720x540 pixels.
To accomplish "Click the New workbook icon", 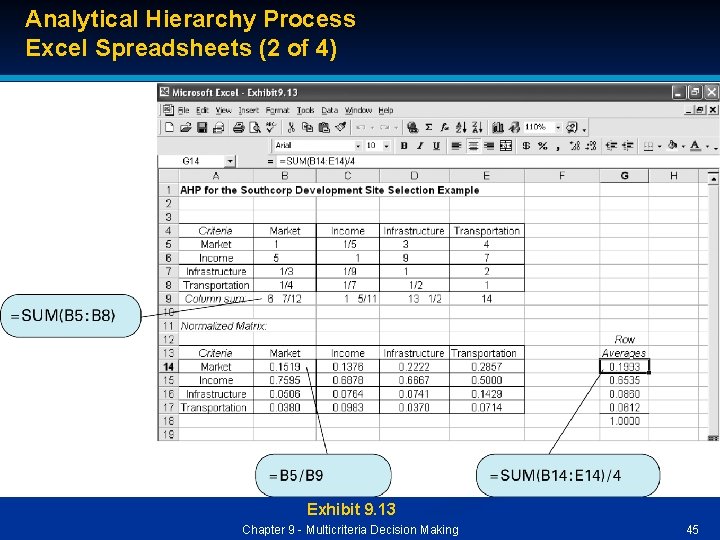I will 169,127.
